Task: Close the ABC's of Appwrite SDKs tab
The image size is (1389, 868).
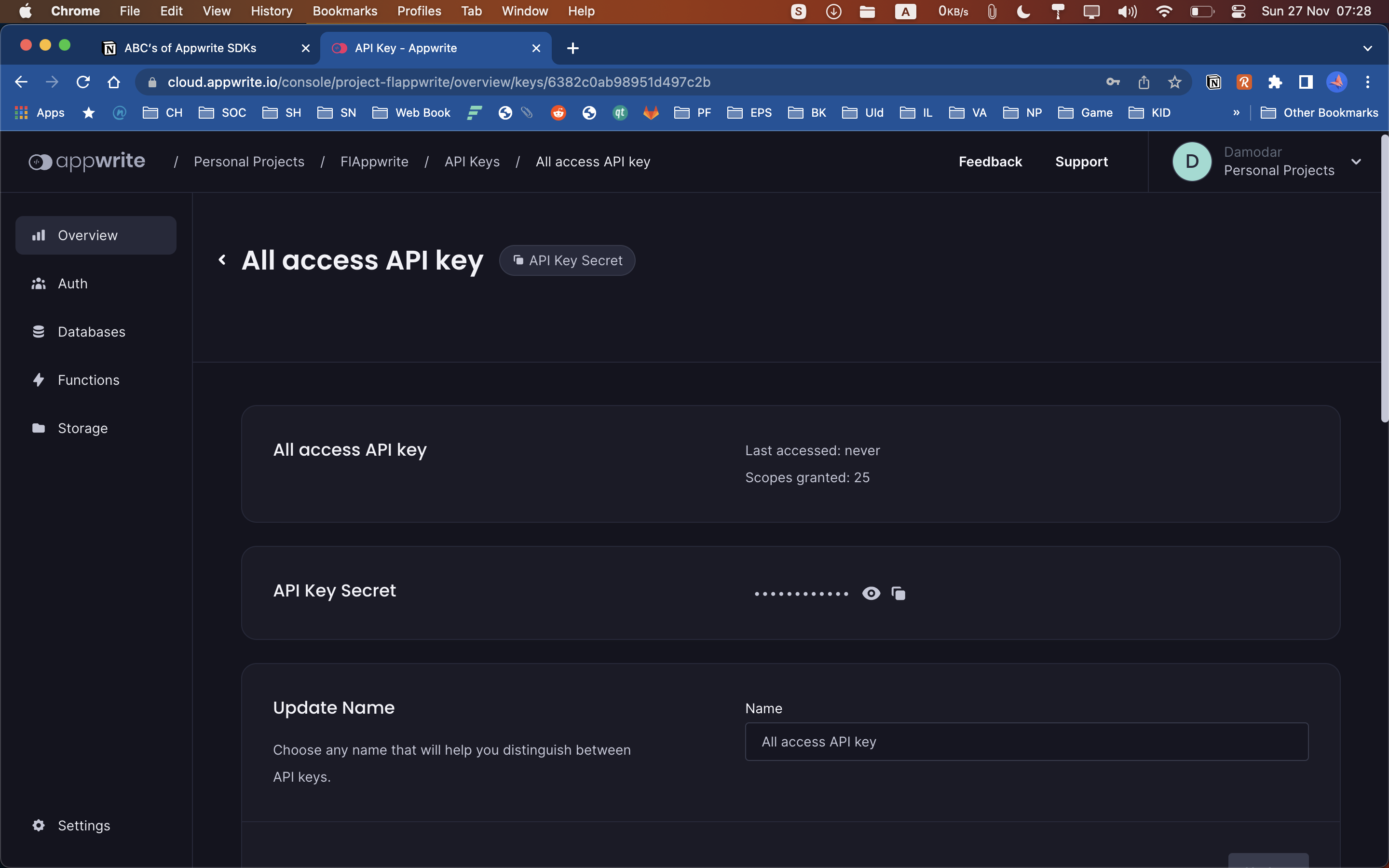Action: [x=306, y=48]
